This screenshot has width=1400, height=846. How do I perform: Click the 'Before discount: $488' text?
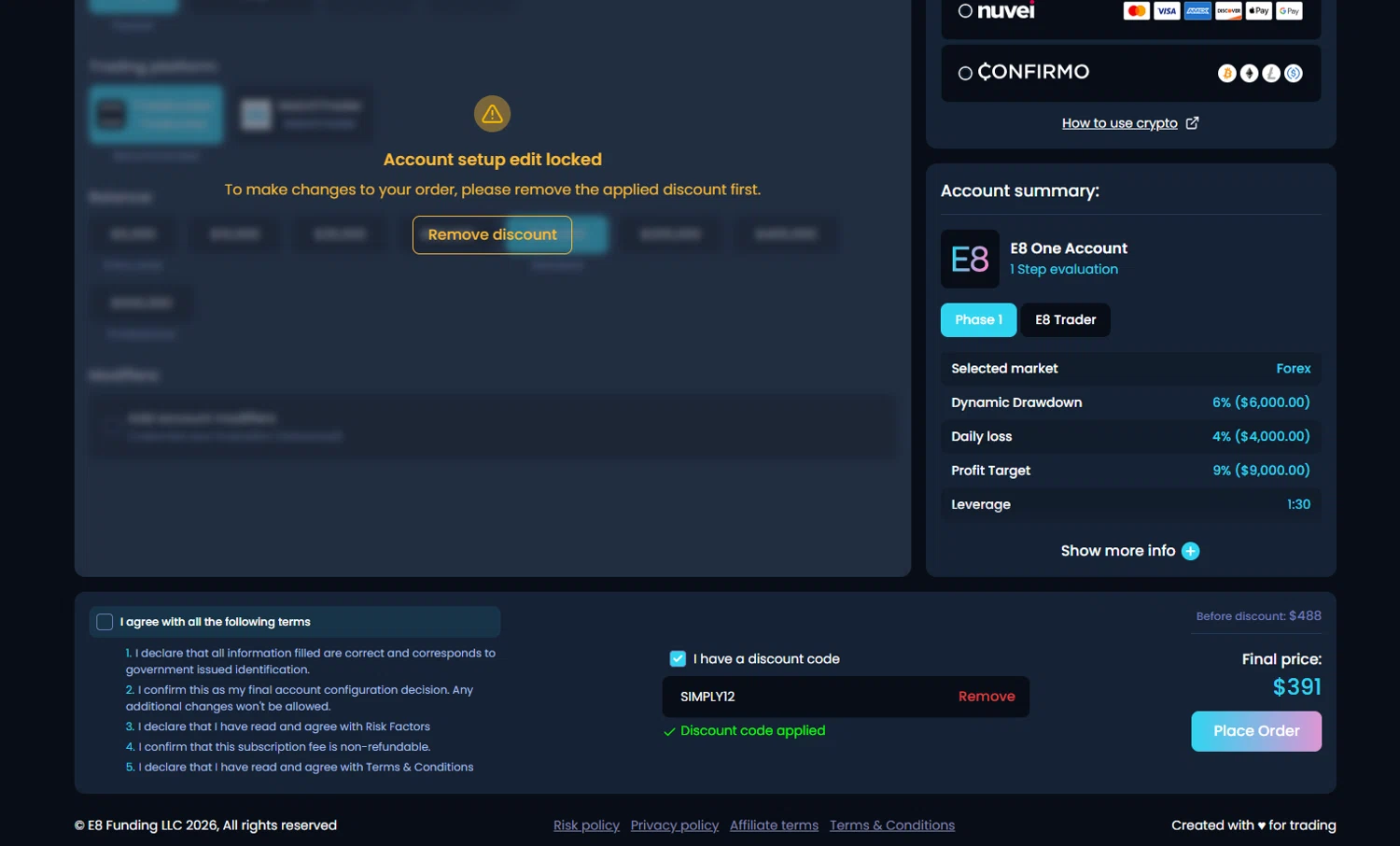click(x=1259, y=616)
